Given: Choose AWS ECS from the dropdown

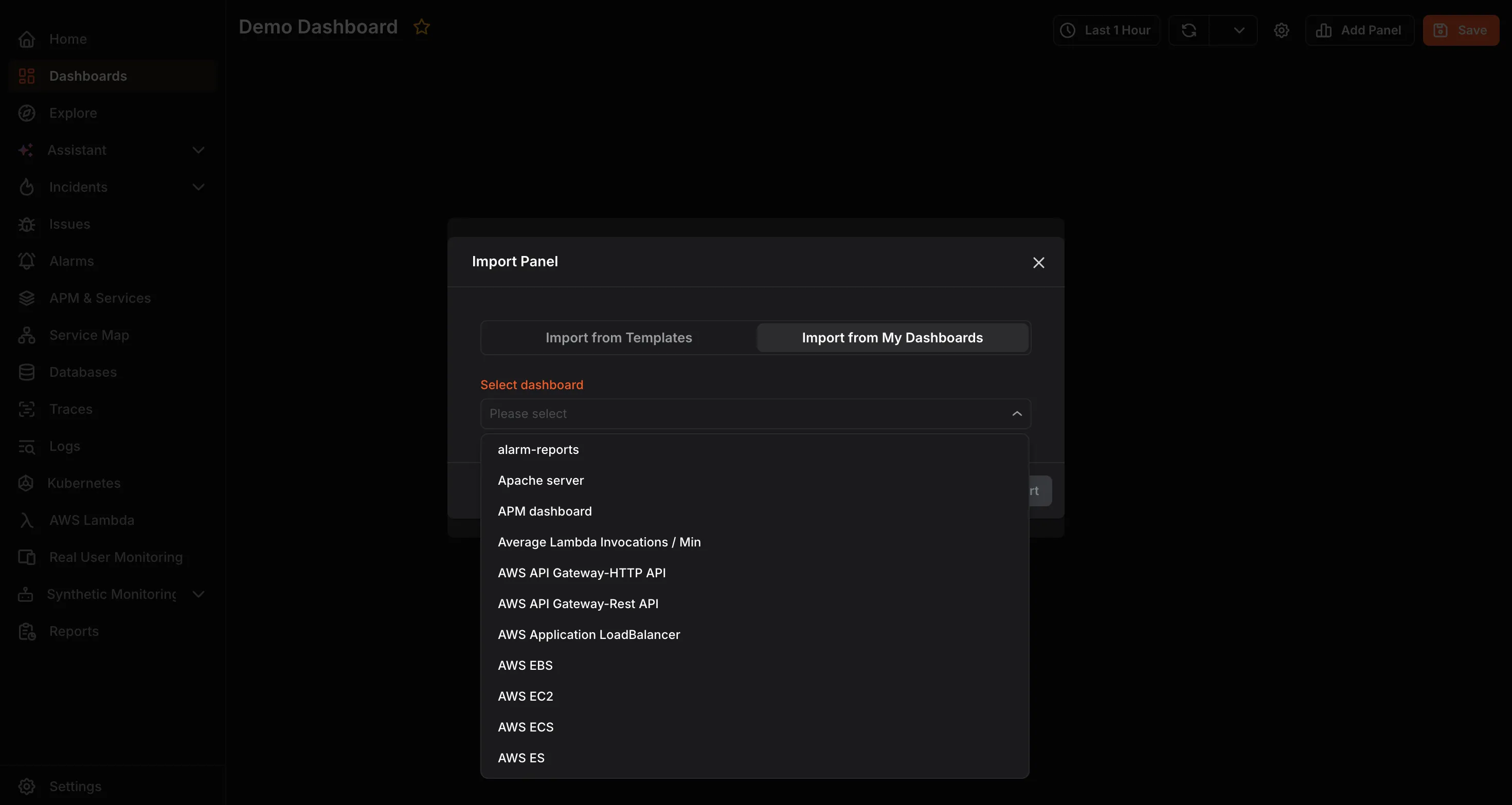Looking at the screenshot, I should click(754, 727).
